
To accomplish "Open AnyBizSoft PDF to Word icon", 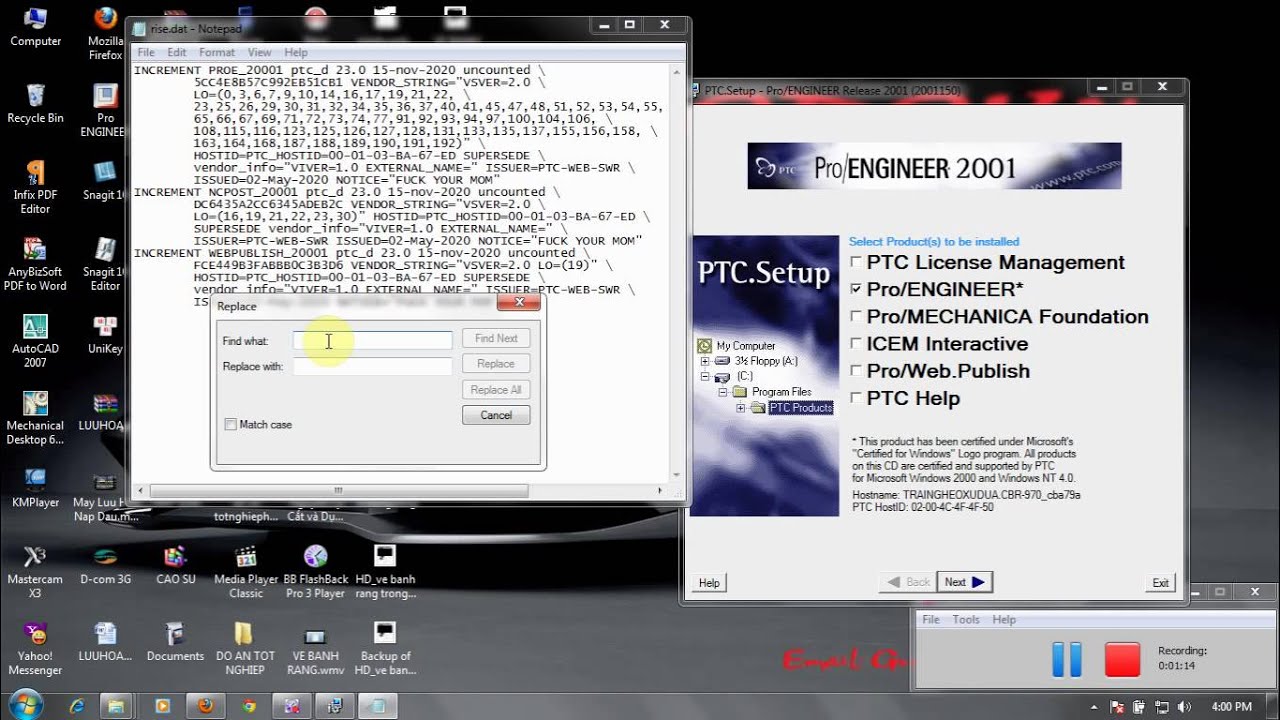I will pos(35,265).
